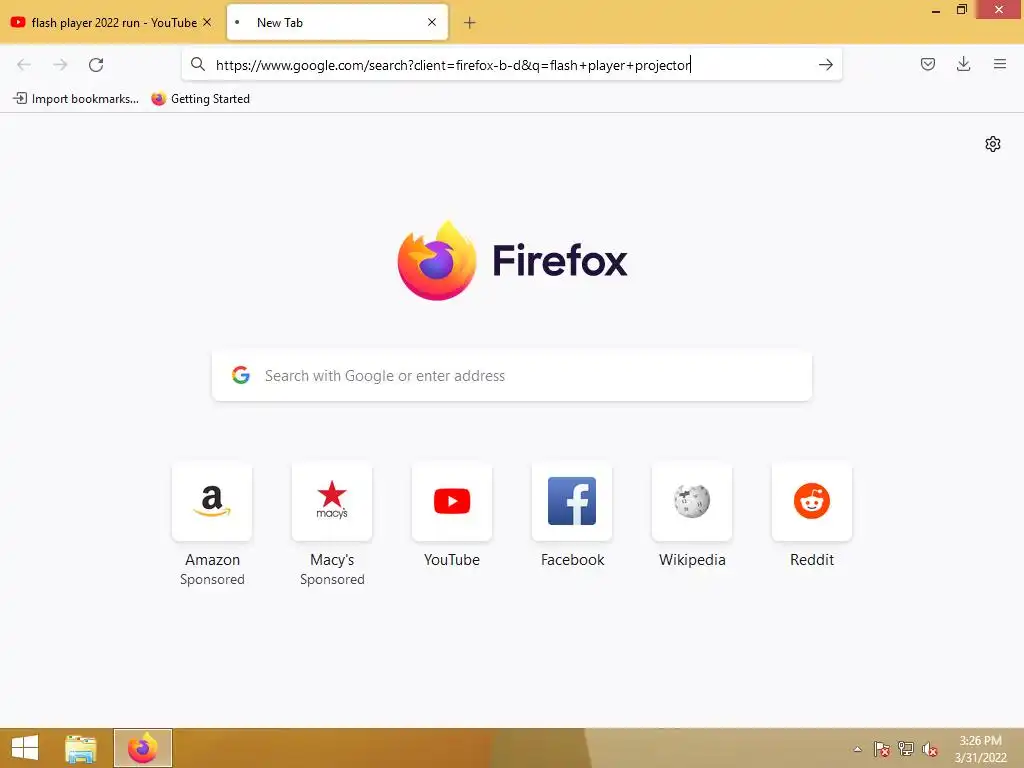The width and height of the screenshot is (1024, 768).
Task: Click the 3/31/2022 date in the taskbar
Action: coord(980,758)
